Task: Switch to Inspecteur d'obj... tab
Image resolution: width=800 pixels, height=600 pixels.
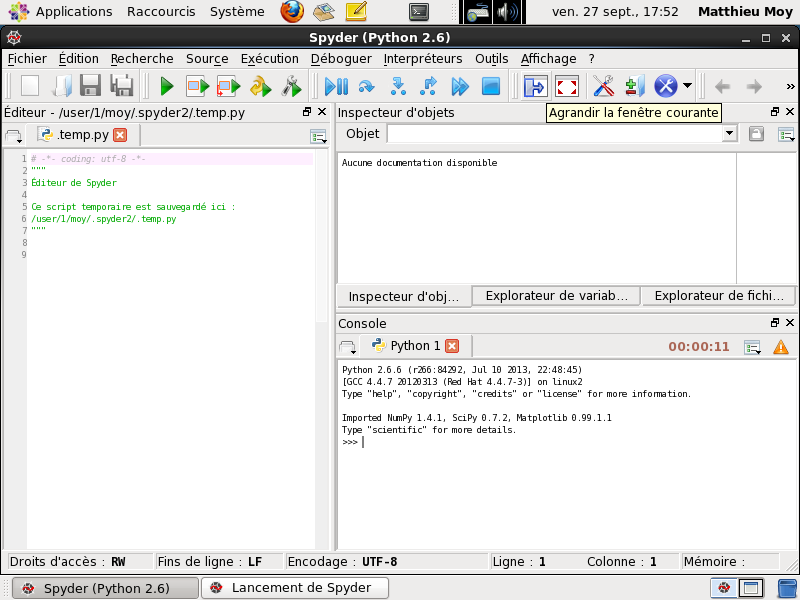Action: (404, 296)
